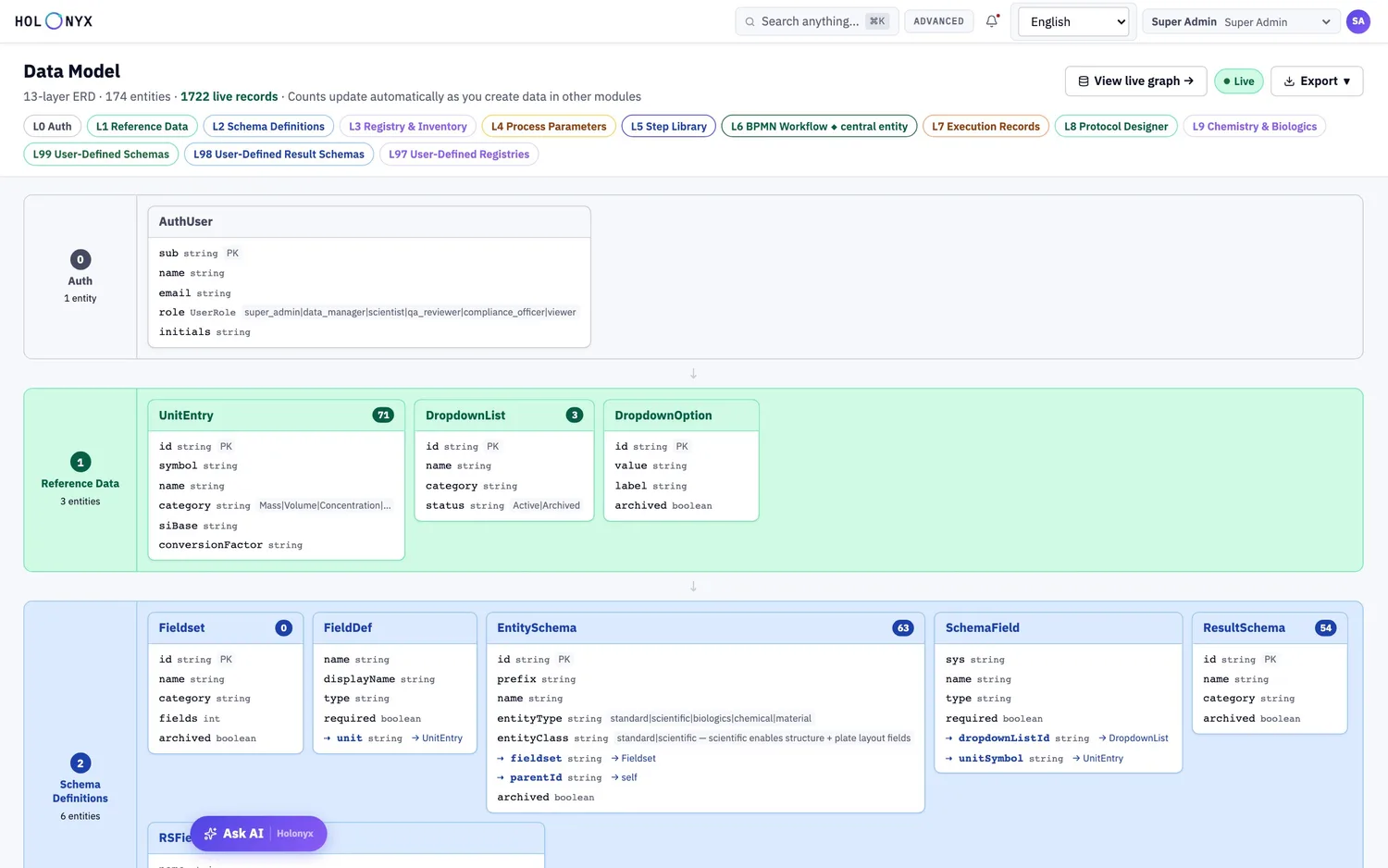Open the notifications bell
The width and height of the screenshot is (1388, 868).
(992, 21)
